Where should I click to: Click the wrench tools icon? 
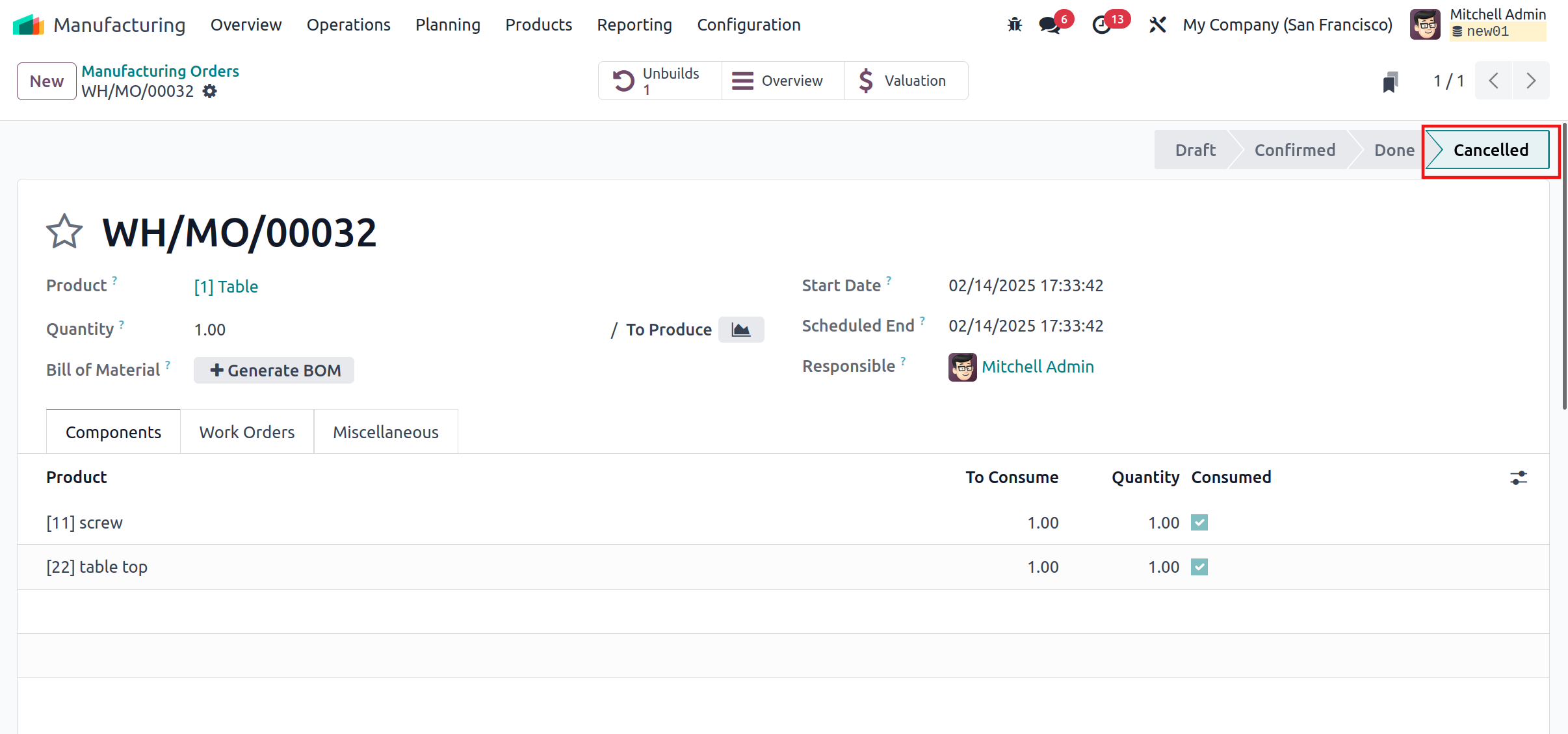coord(1157,25)
